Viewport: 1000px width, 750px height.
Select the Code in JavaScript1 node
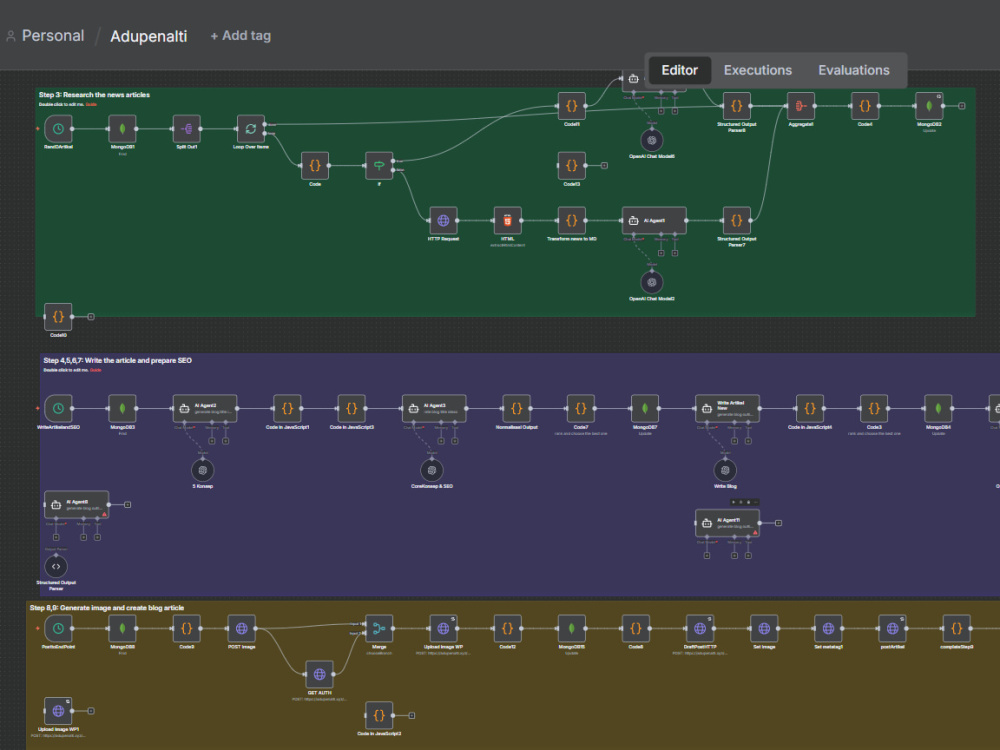(287, 409)
